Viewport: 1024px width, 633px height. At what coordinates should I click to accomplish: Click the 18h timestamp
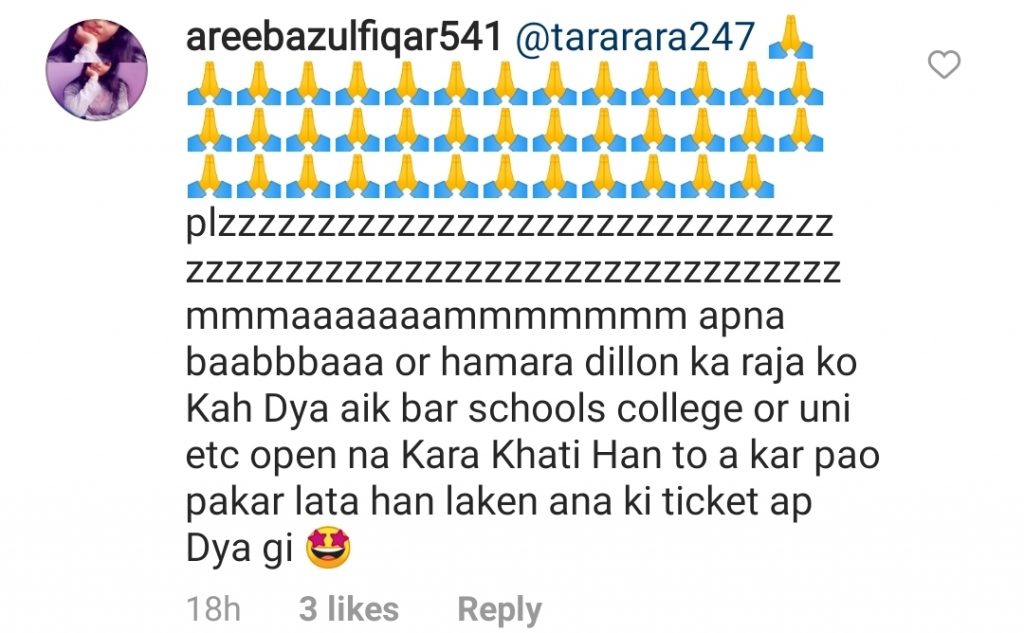click(x=214, y=609)
